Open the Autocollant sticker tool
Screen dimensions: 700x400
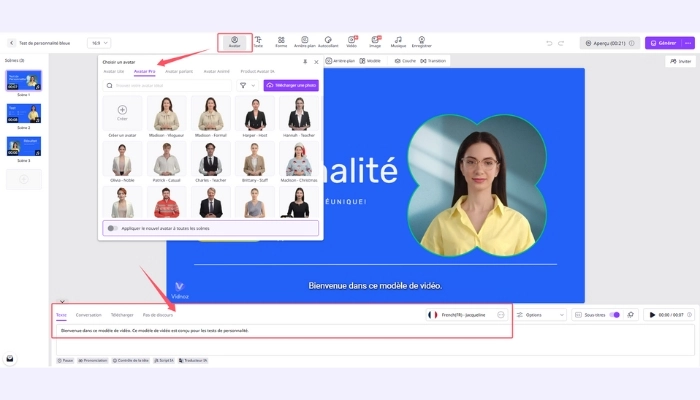(328, 42)
